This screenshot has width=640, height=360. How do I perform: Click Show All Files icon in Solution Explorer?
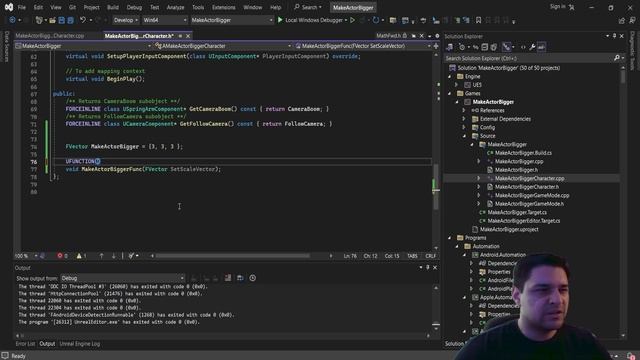pyautogui.click(x=493, y=47)
